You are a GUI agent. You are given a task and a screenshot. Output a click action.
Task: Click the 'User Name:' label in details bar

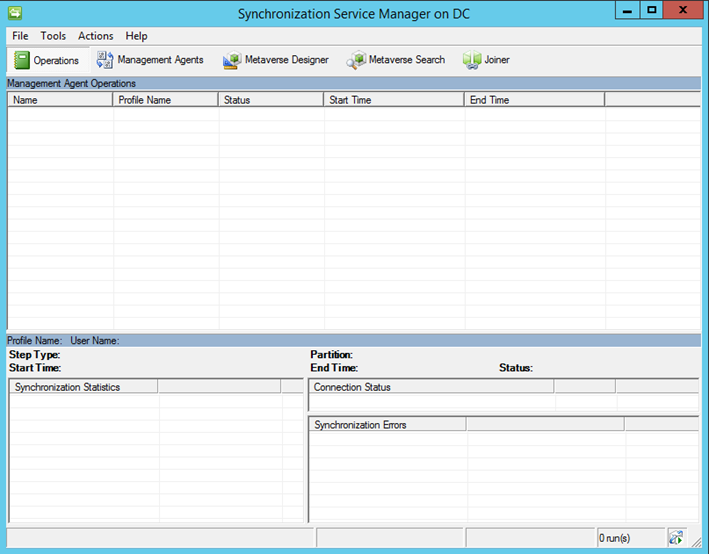point(95,341)
